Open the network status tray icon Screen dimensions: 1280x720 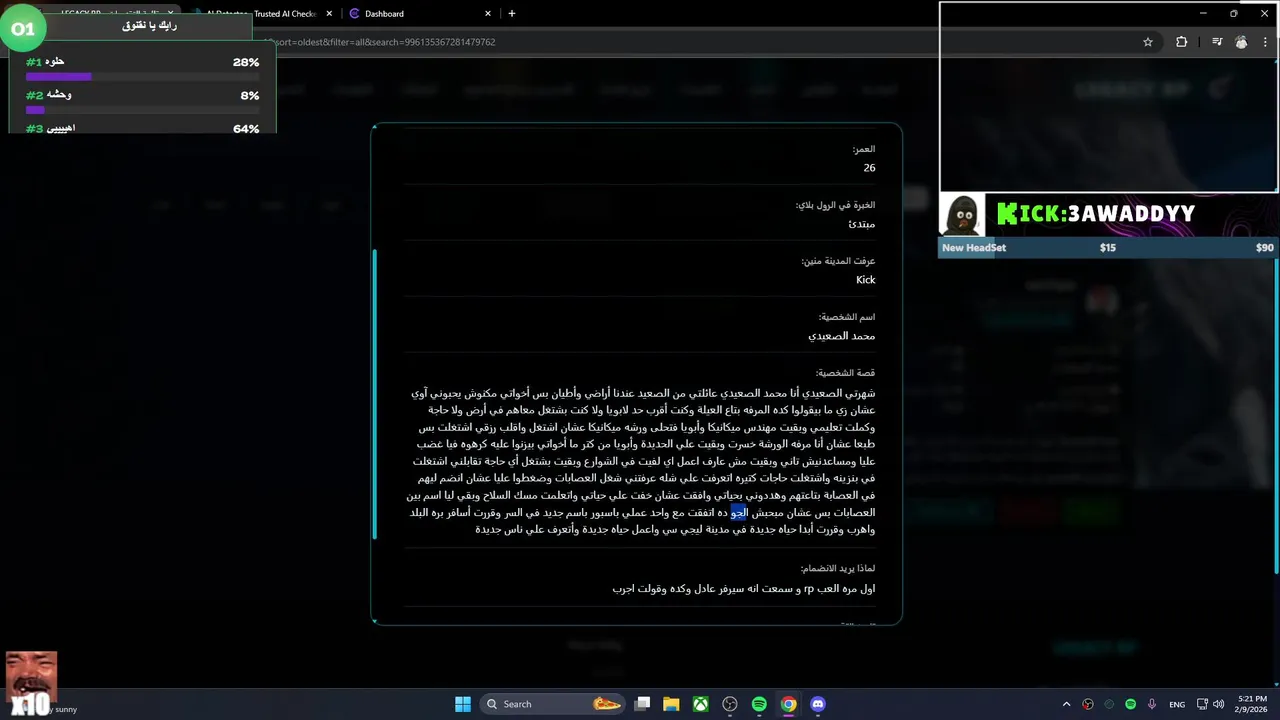(1202, 704)
